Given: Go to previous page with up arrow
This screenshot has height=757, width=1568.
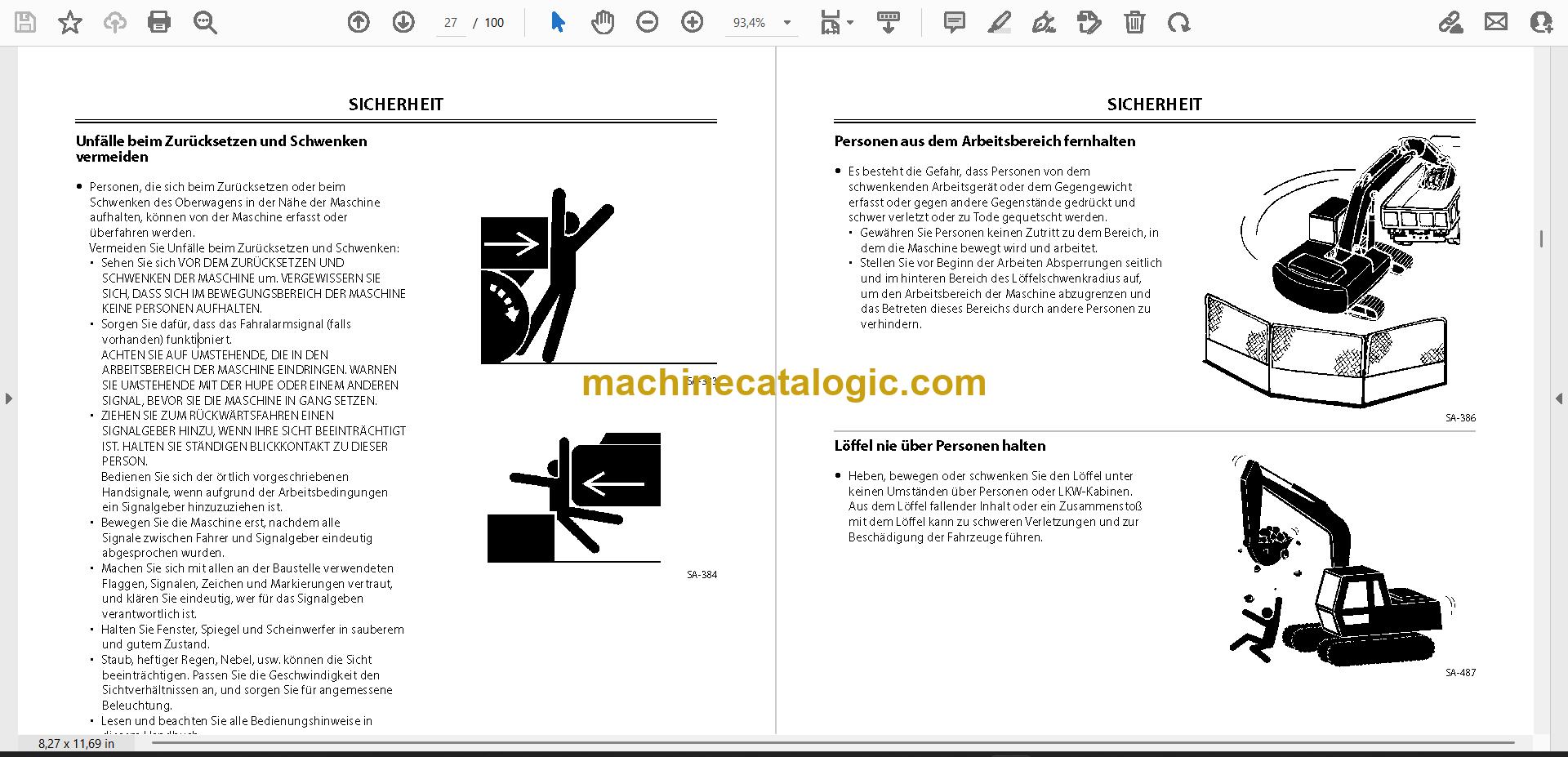Looking at the screenshot, I should click(x=359, y=22).
